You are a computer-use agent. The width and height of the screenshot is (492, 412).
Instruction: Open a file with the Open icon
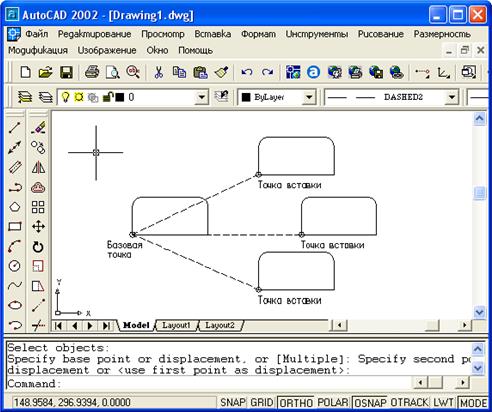[45, 72]
